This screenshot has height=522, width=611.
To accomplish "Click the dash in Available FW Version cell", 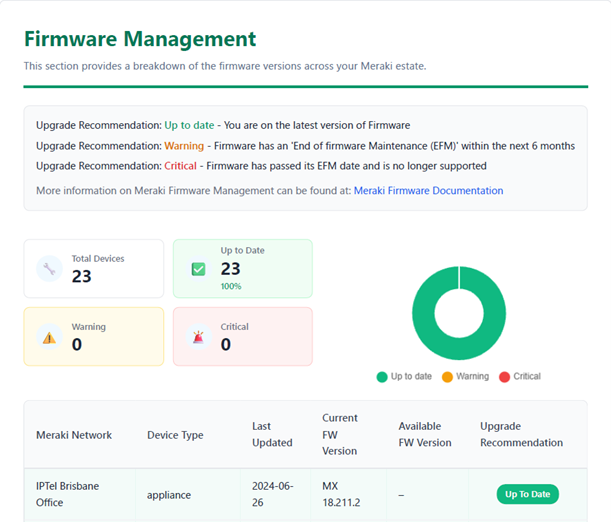I will 401,495.
